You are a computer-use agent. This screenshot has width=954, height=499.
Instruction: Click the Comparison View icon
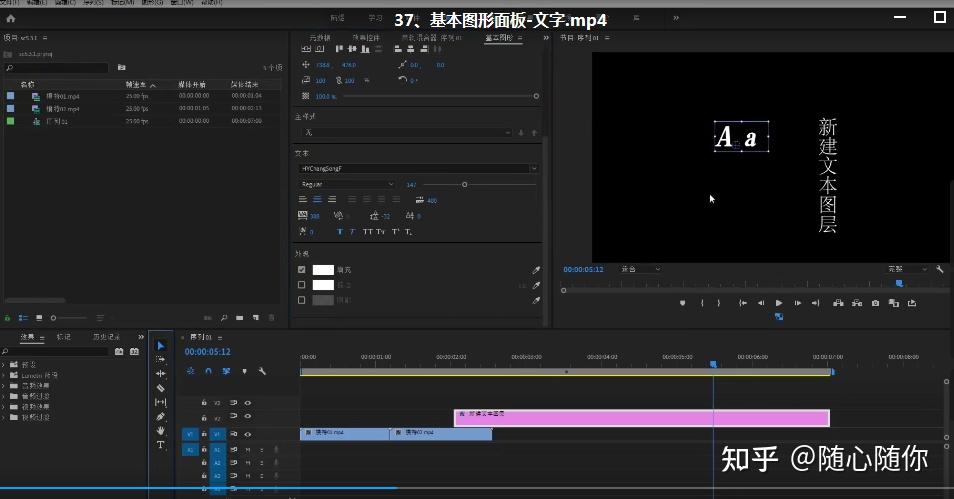[893, 302]
